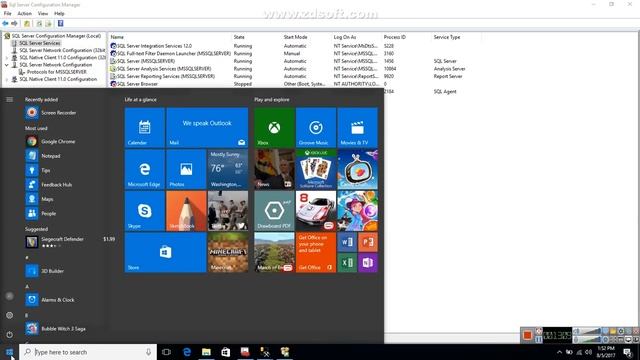Select Protocols for MSSQLSERVER node
Viewport: 640px width, 360px height.
pos(56,72)
